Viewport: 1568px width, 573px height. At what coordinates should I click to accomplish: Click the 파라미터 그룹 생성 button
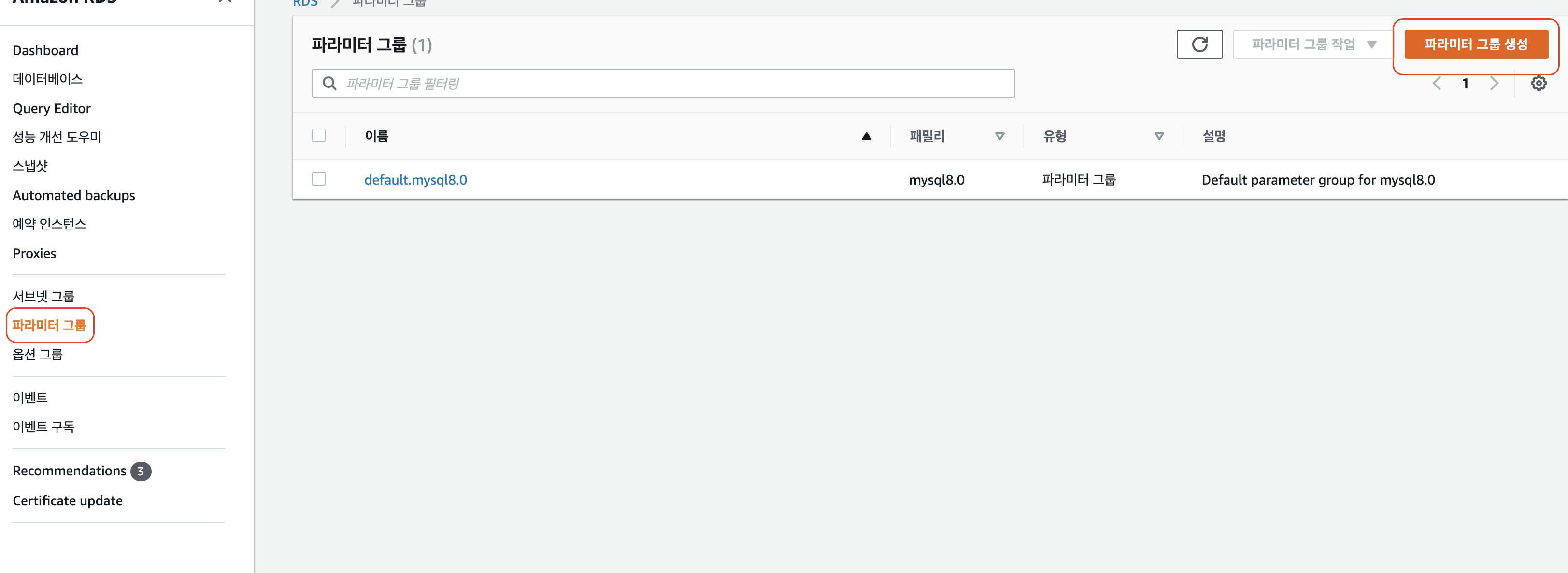(x=1477, y=44)
